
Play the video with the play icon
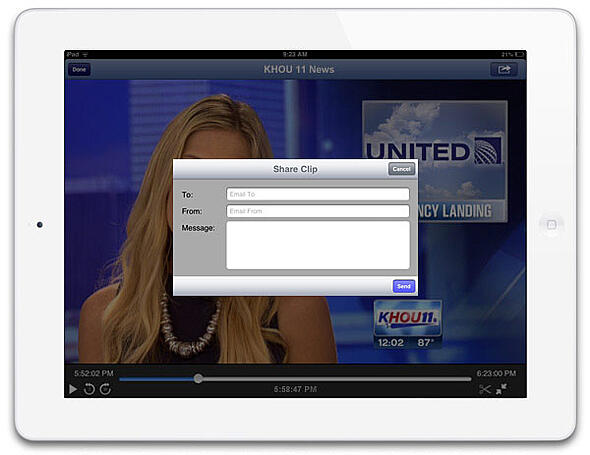[73, 389]
